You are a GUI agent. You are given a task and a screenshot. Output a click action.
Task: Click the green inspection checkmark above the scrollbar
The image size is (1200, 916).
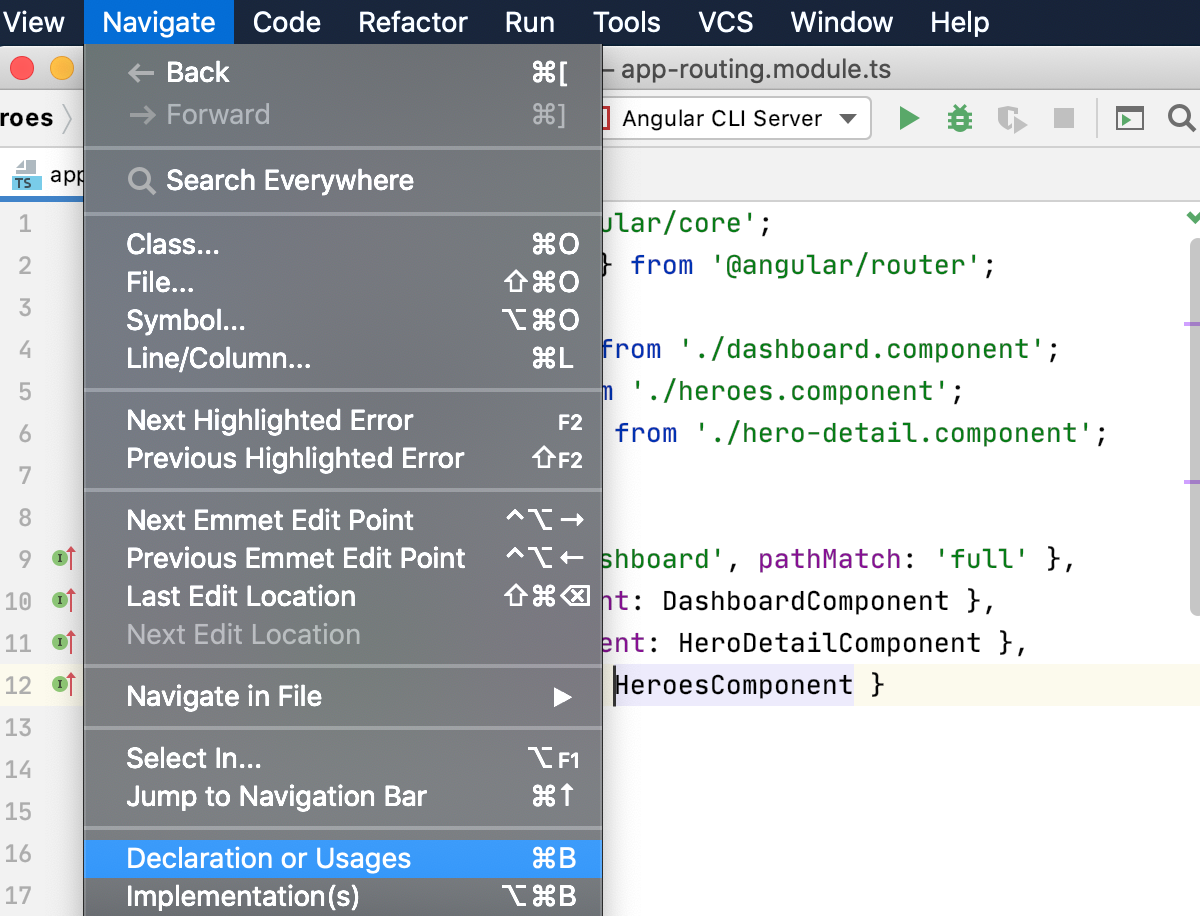tap(1192, 217)
